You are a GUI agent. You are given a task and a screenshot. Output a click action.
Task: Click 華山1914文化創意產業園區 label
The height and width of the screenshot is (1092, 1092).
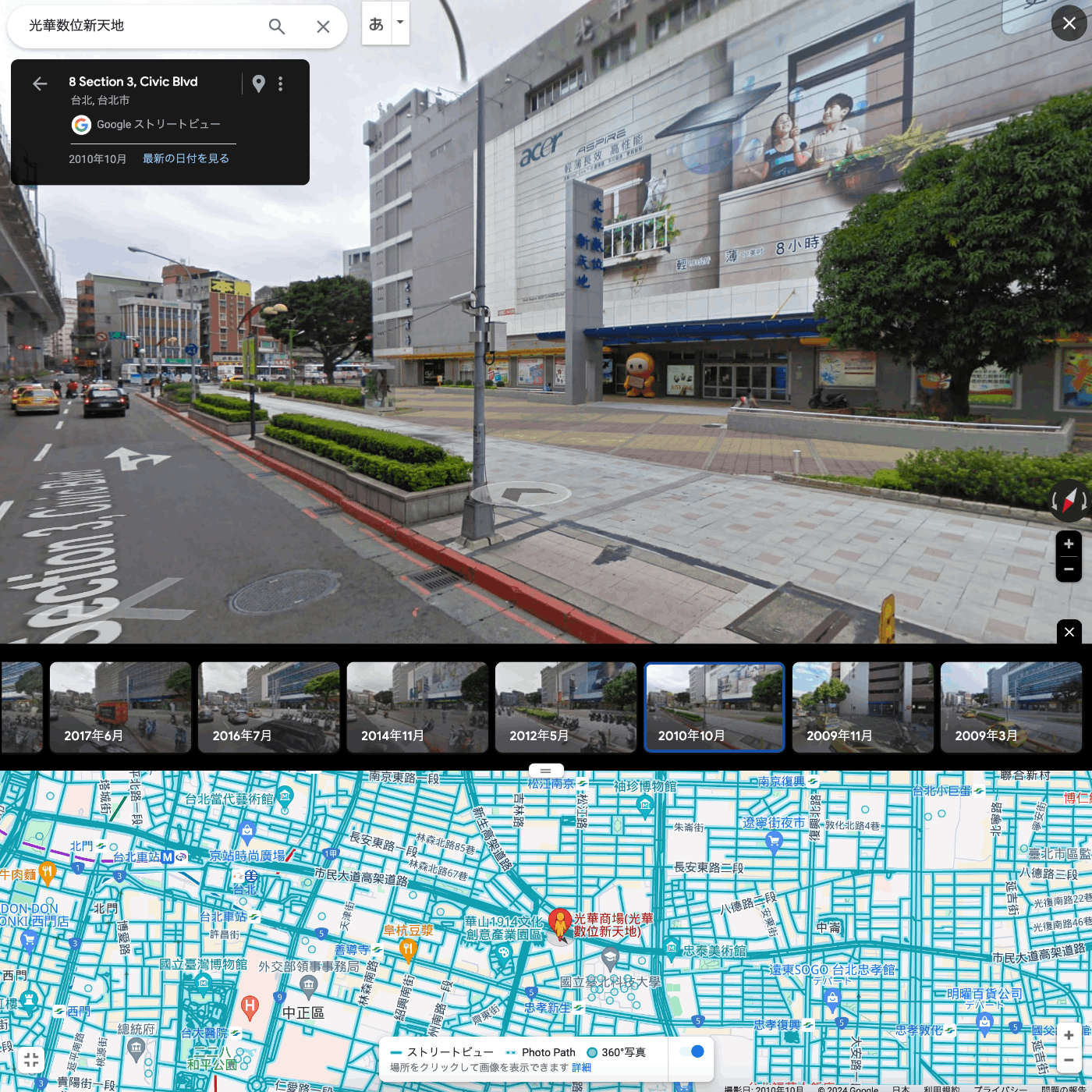click(503, 928)
